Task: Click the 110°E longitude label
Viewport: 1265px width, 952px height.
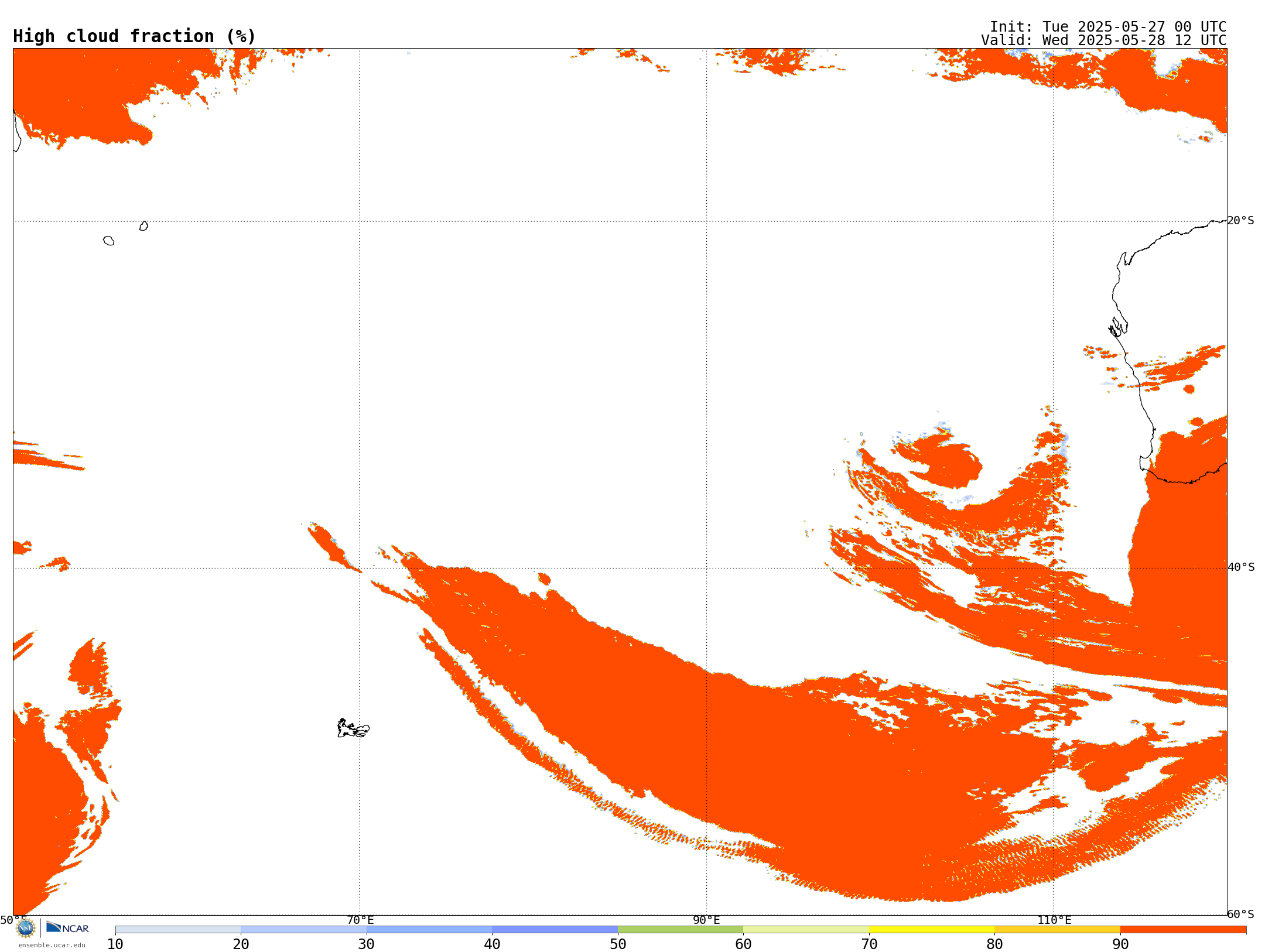Action: coord(1054,920)
